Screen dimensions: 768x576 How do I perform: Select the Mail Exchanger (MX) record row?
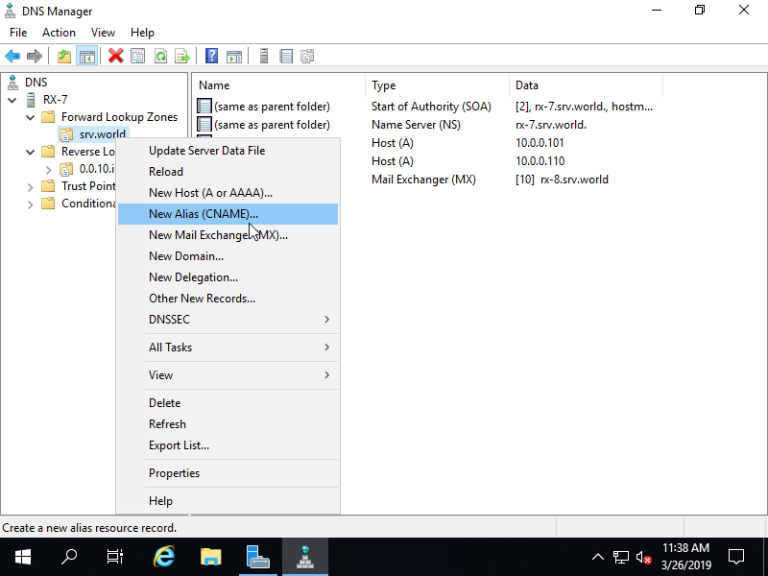pyautogui.click(x=424, y=180)
